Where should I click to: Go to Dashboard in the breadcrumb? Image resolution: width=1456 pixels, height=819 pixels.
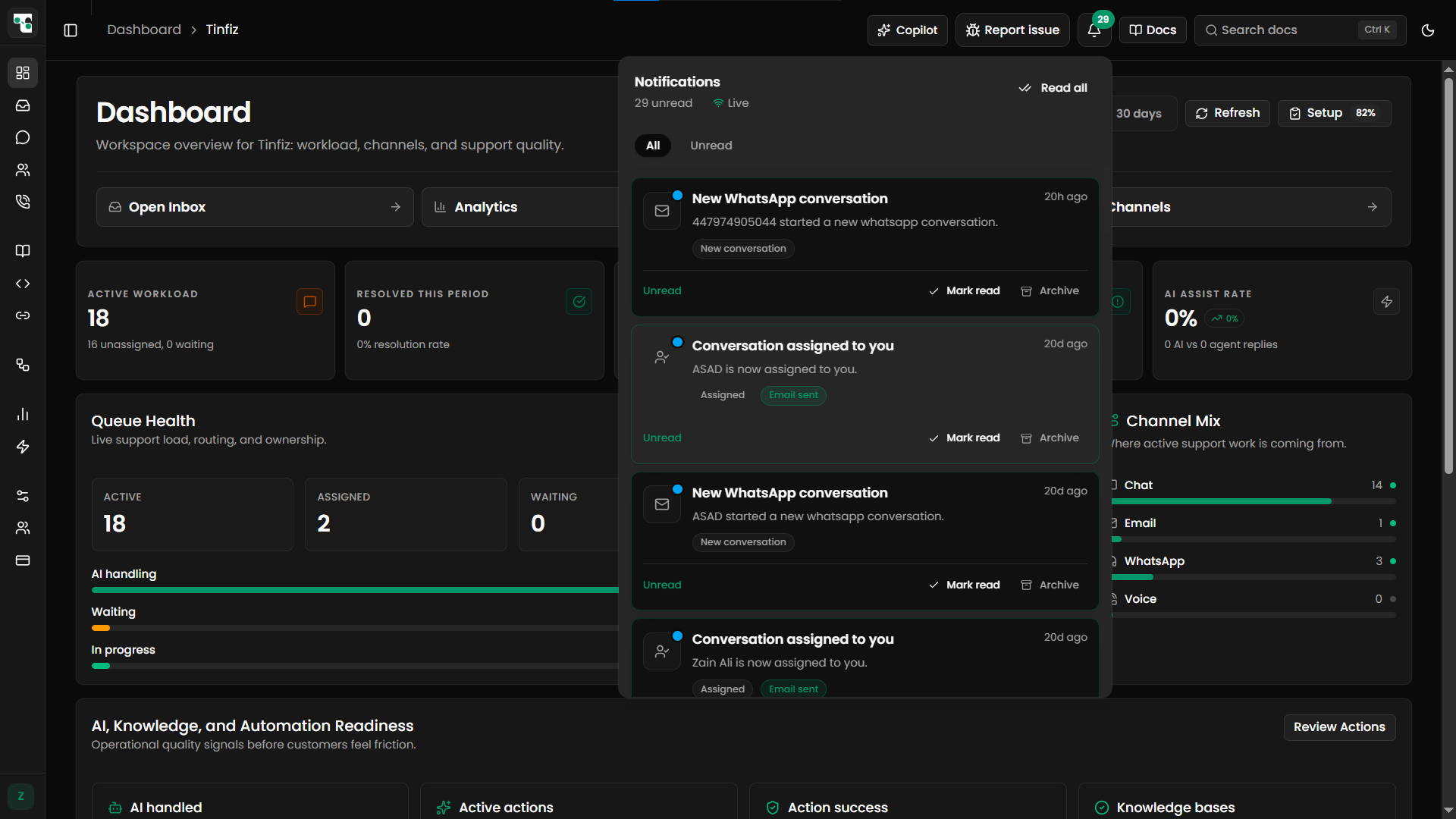[144, 30]
